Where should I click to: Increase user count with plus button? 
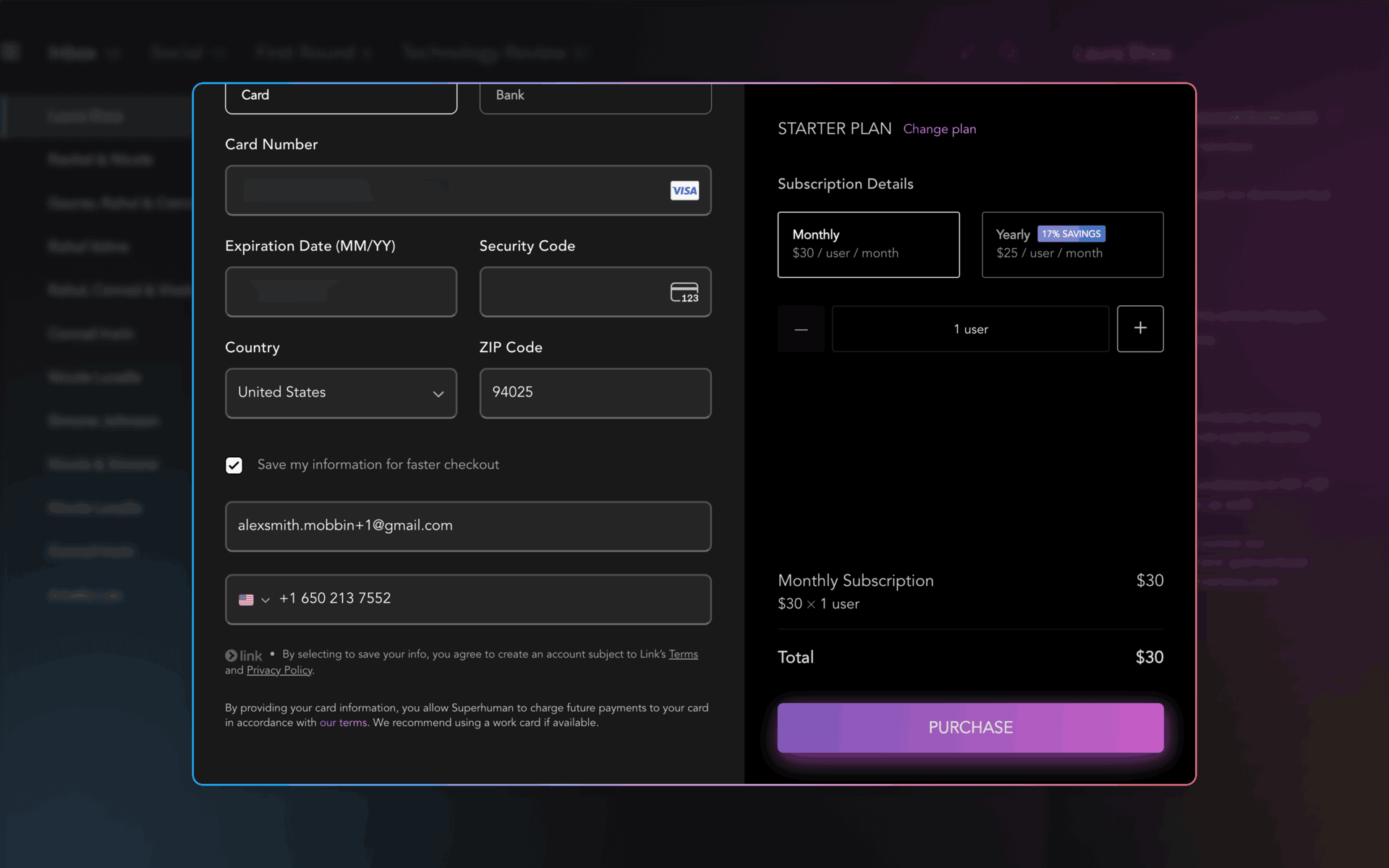click(1140, 328)
